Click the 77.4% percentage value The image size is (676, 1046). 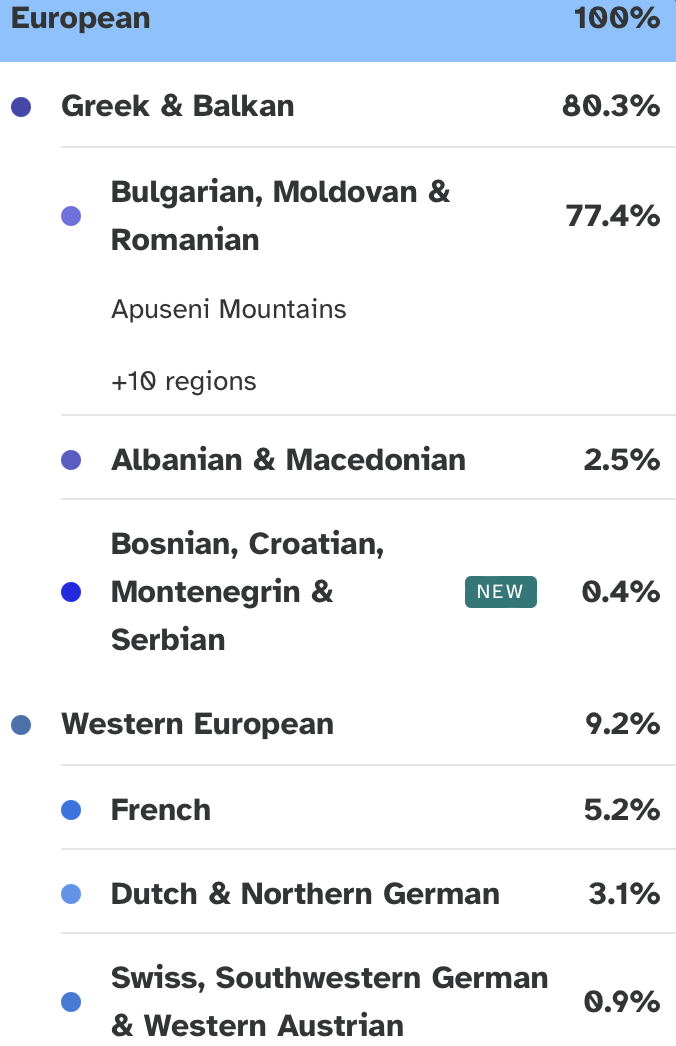coord(613,215)
